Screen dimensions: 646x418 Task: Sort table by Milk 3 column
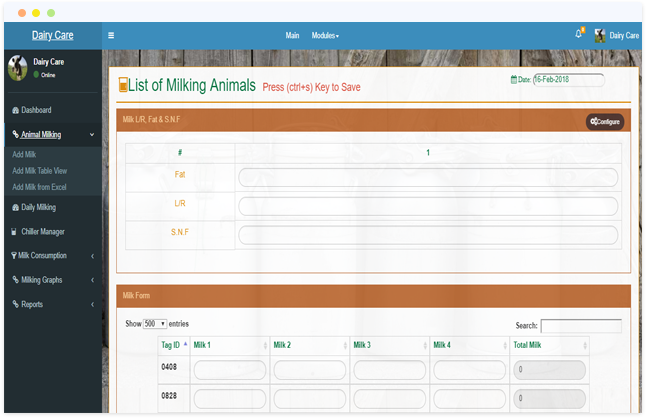[389, 345]
